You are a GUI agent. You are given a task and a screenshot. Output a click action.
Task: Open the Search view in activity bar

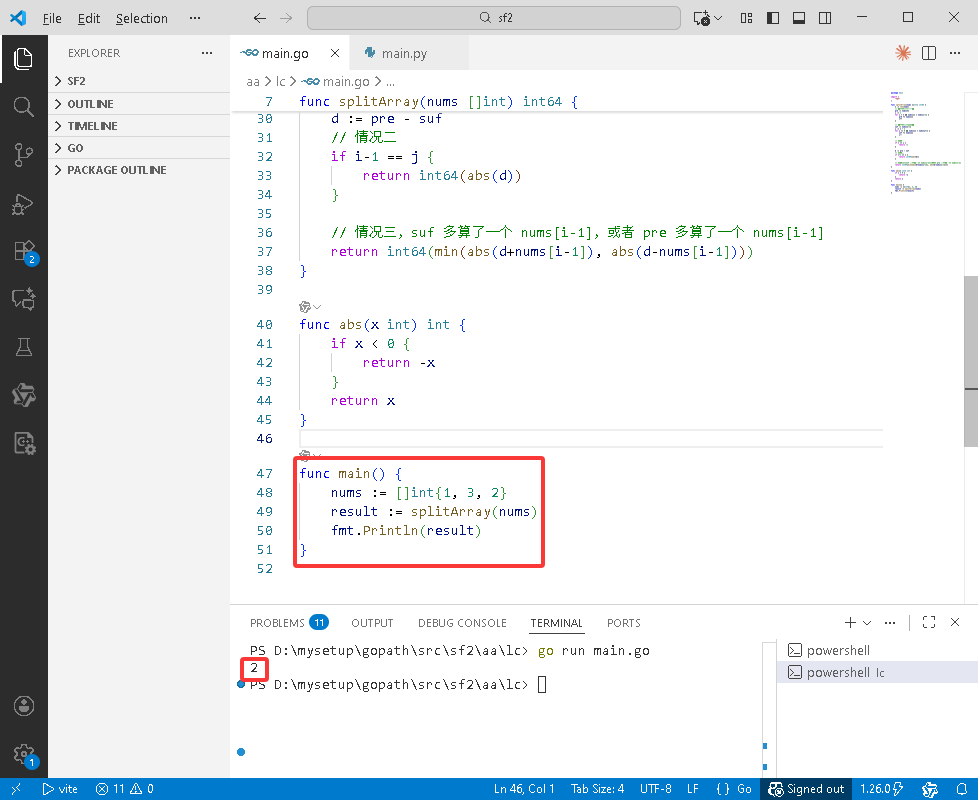pyautogui.click(x=23, y=107)
